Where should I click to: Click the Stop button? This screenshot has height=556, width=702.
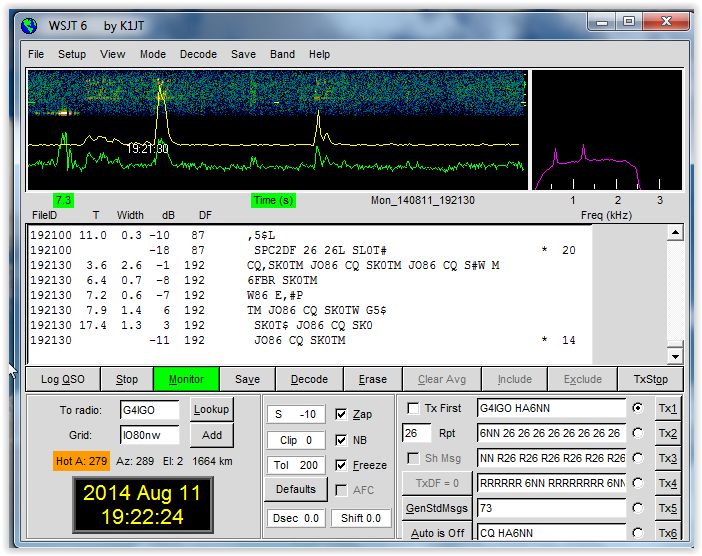coord(127,379)
